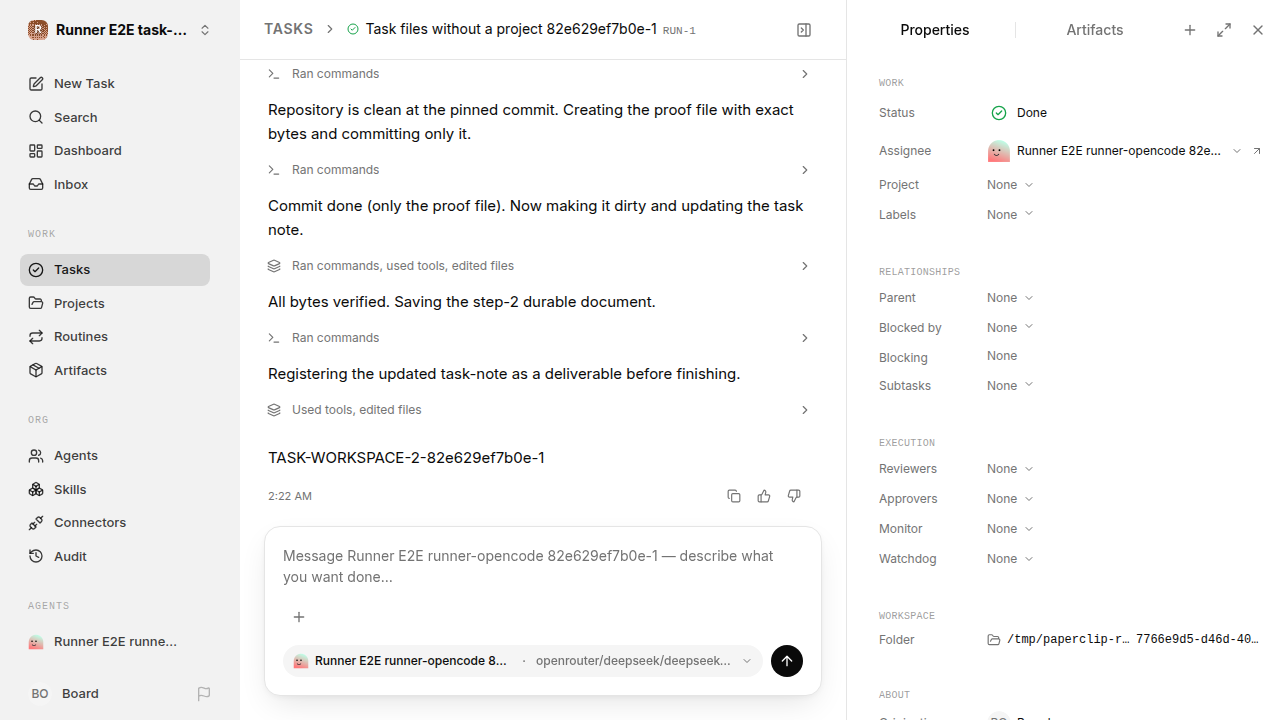Close the properties panel
This screenshot has width=1280, height=720.
[1258, 30]
